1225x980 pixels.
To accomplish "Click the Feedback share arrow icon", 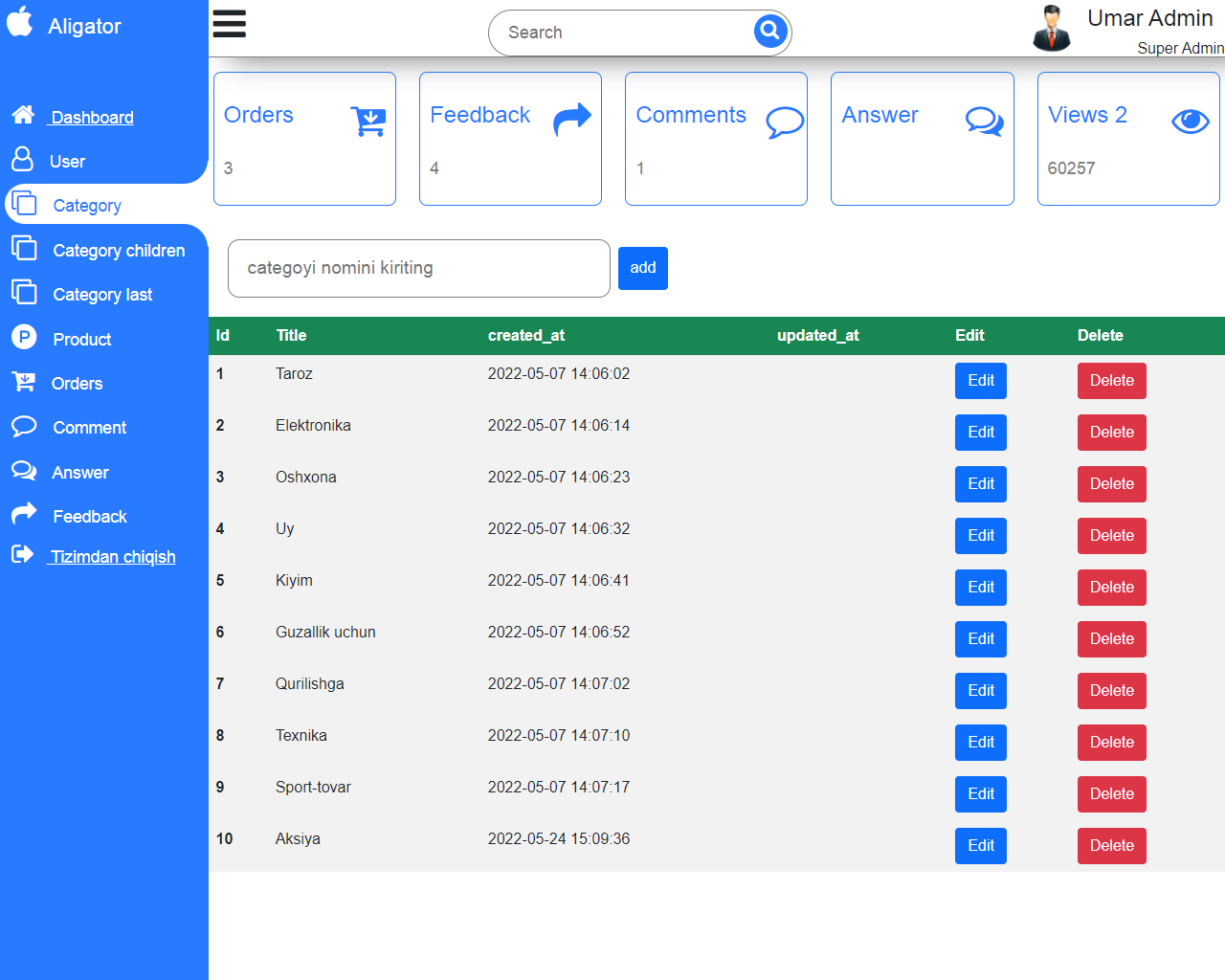I will [x=572, y=121].
